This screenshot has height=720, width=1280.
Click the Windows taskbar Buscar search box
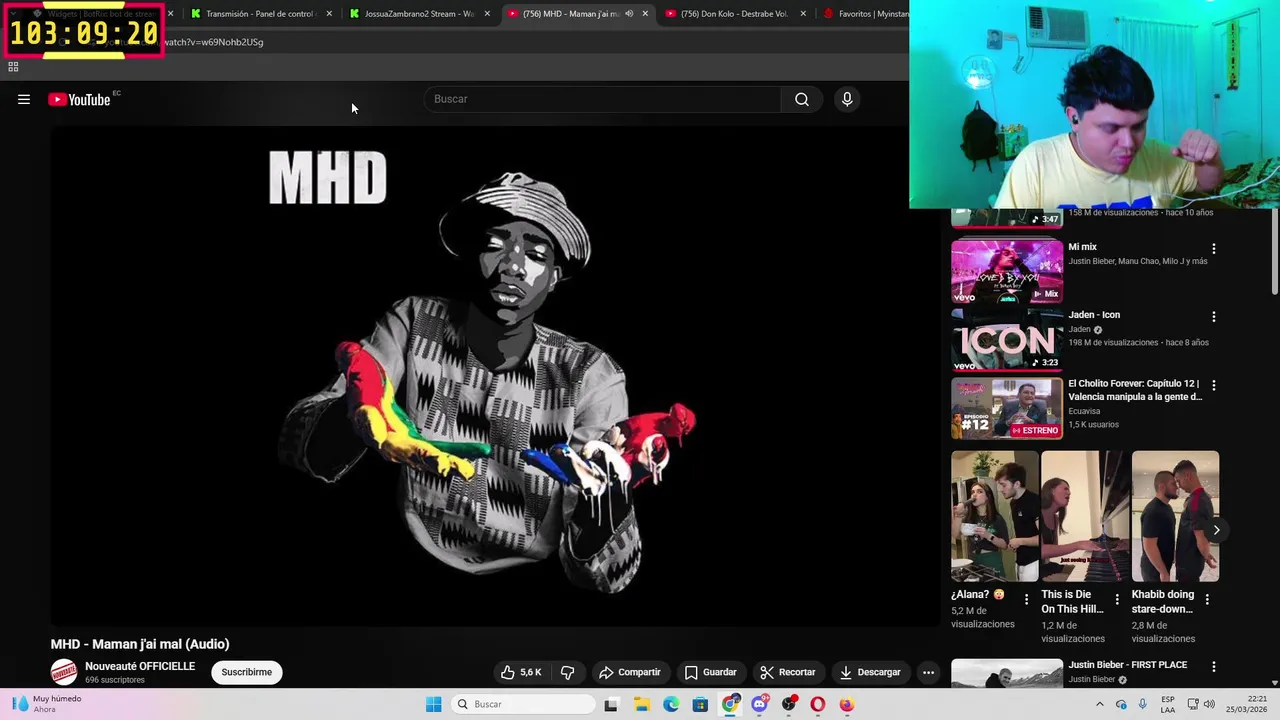pos(521,704)
